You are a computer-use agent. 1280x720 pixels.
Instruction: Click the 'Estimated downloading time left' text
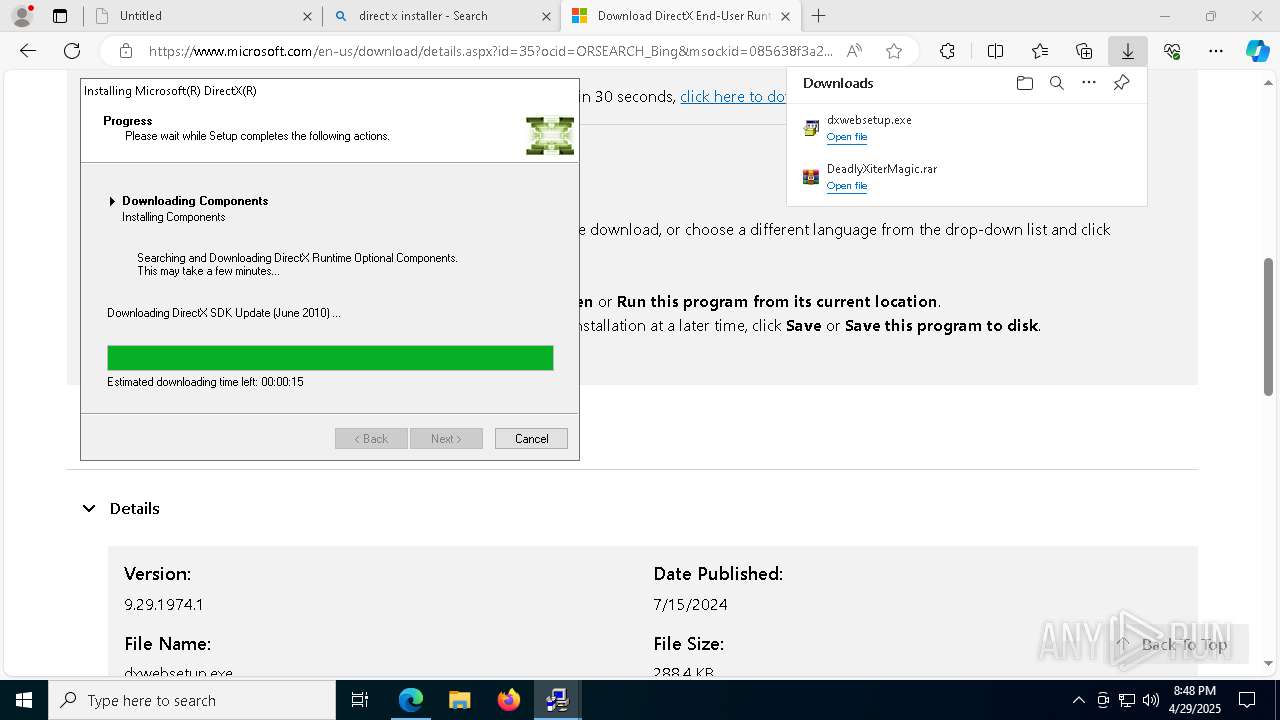pos(205,382)
